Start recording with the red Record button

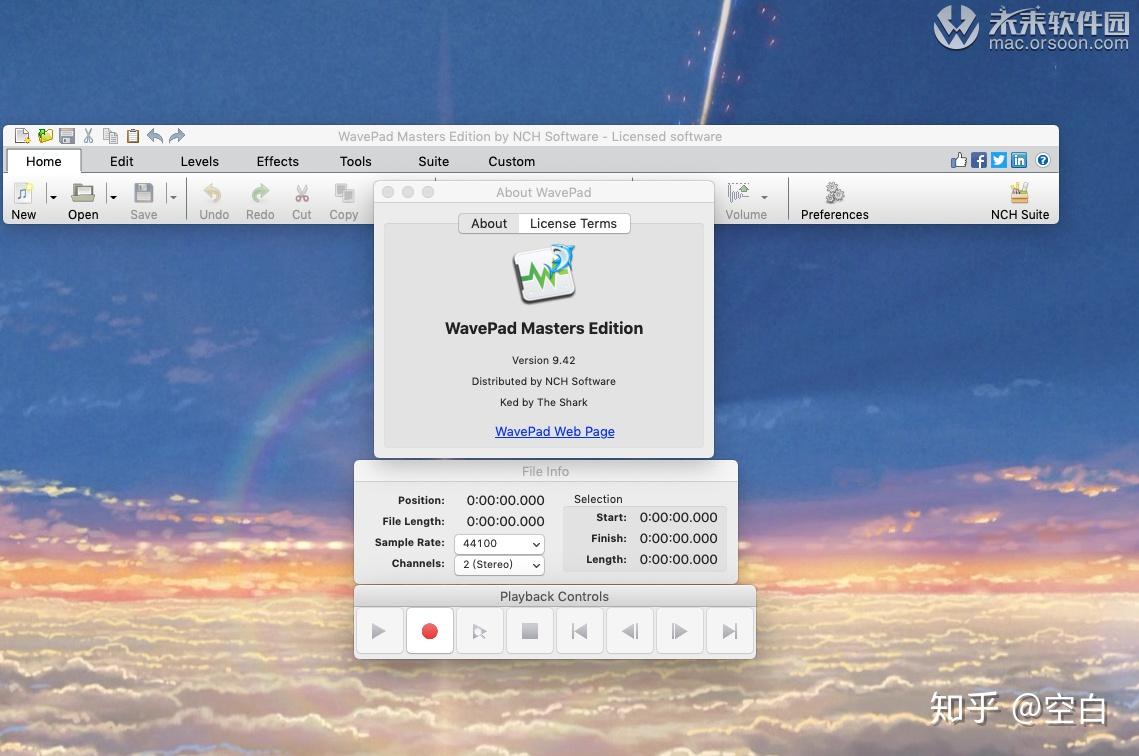click(429, 631)
